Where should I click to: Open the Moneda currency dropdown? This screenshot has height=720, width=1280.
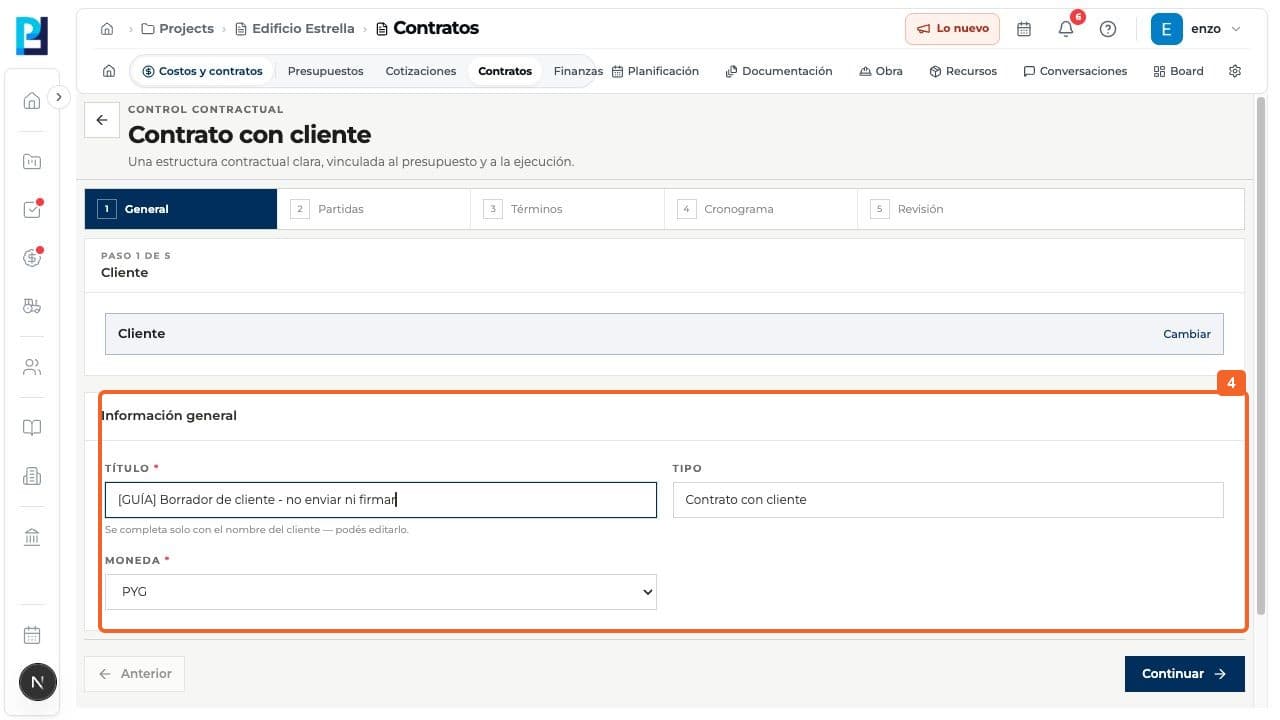pos(381,592)
